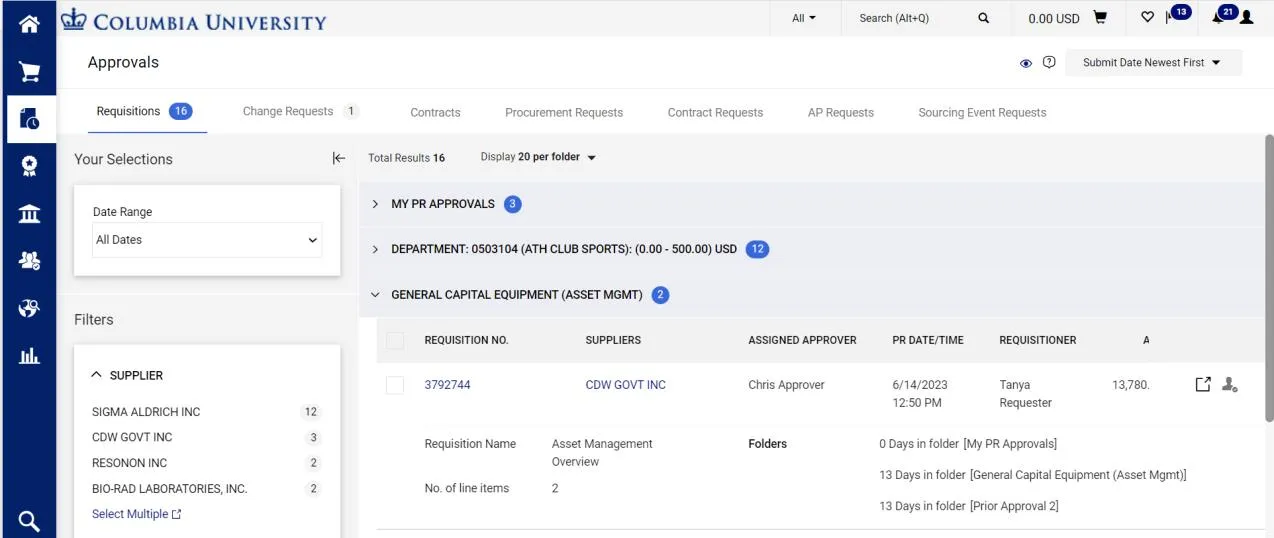This screenshot has width=1274, height=538.
Task: Click Select Multiple suppliers link
Action: (x=137, y=514)
